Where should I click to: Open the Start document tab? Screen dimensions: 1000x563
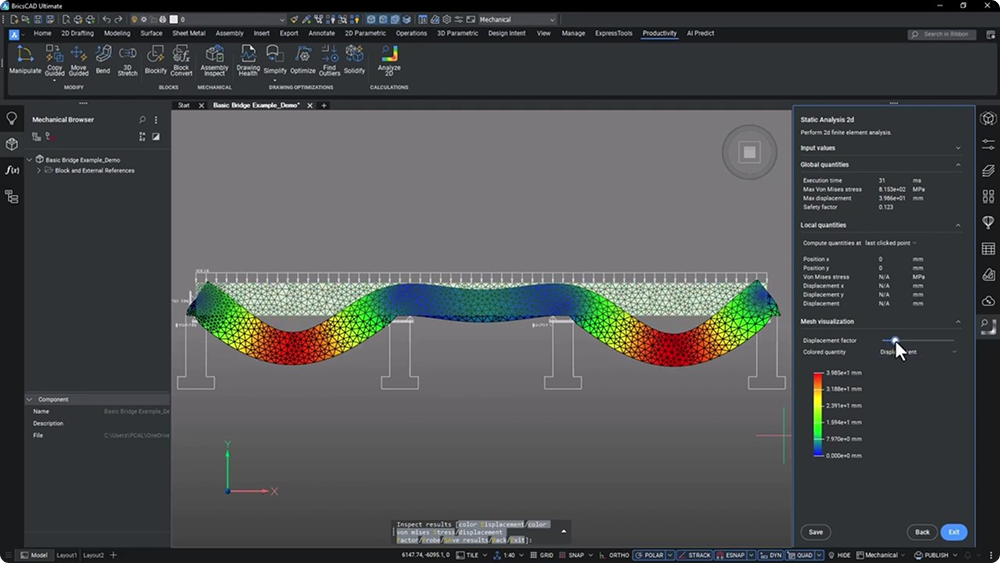(x=184, y=105)
